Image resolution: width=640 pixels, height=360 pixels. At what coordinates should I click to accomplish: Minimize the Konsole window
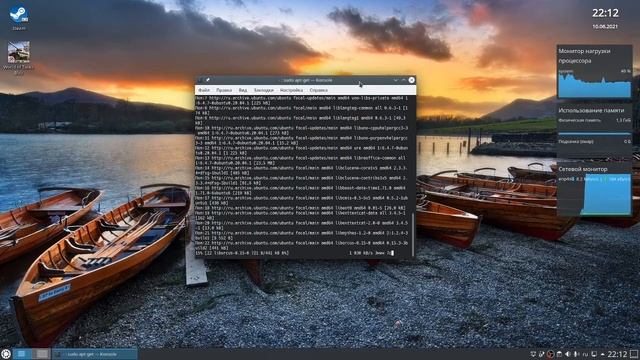click(x=395, y=80)
